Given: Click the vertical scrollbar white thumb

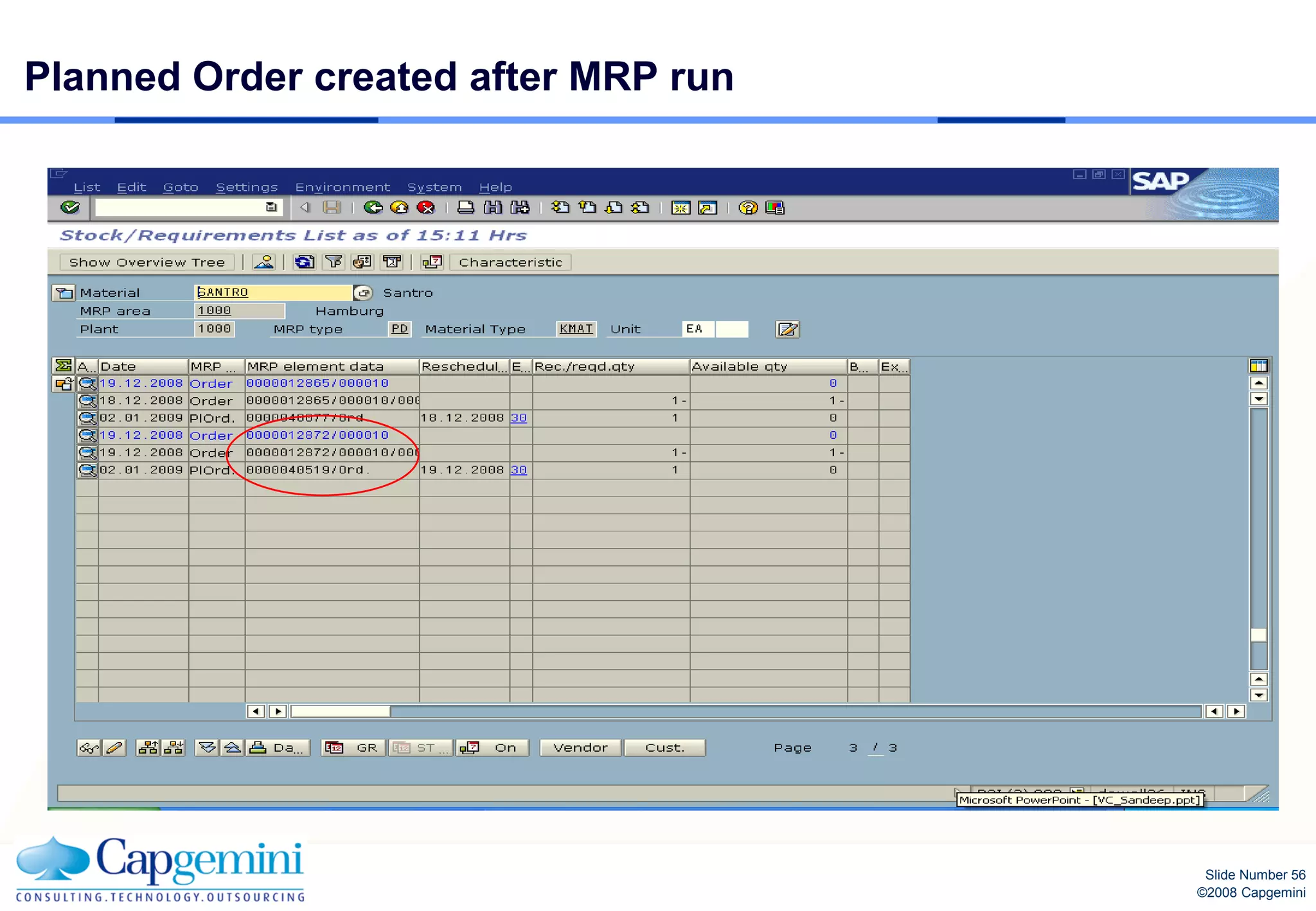Looking at the screenshot, I should coord(1259,635).
